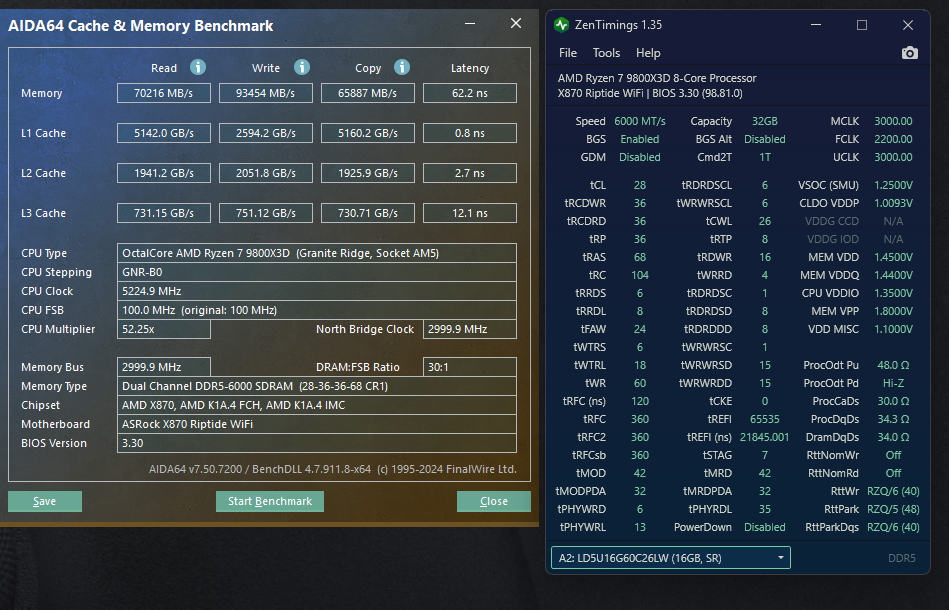Take a ZenTimings screenshot with the camera icon
This screenshot has height=610, width=949.
coord(909,53)
